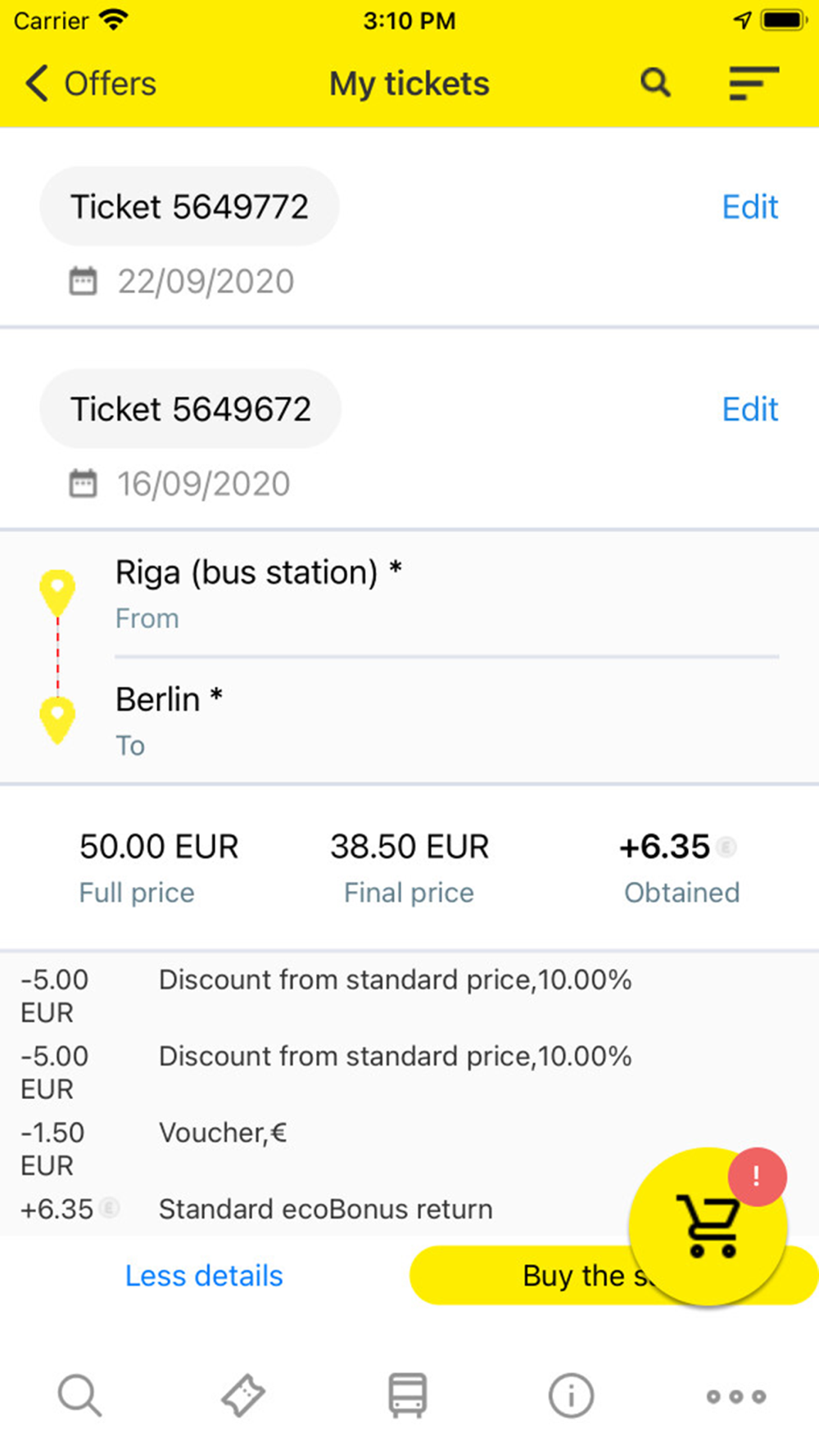Edit ticket 5649672
Screen dimensions: 819x1456
pos(749,409)
